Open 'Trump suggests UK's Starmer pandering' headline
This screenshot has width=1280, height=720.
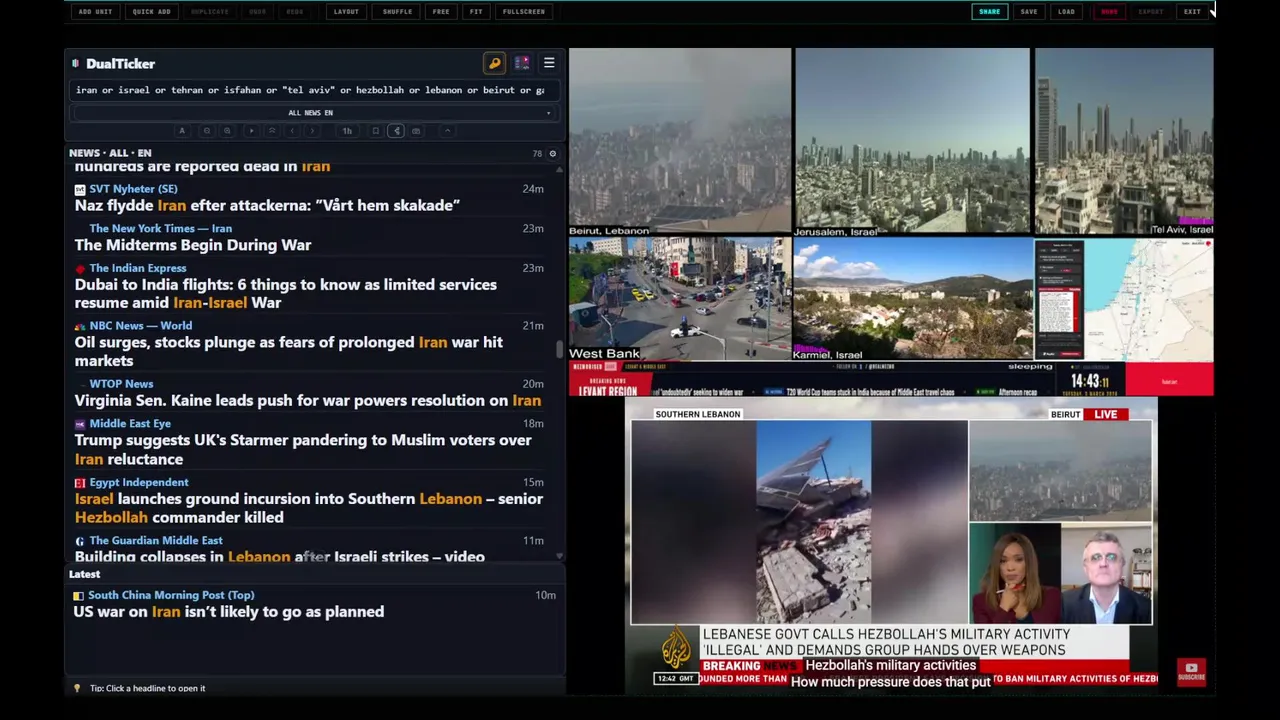pos(303,449)
